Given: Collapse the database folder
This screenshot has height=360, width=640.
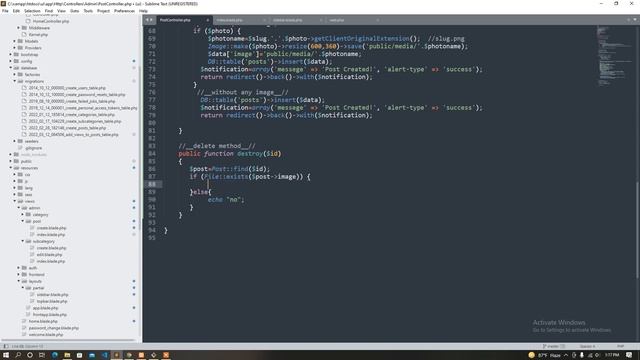Looking at the screenshot, I should tap(11, 68).
